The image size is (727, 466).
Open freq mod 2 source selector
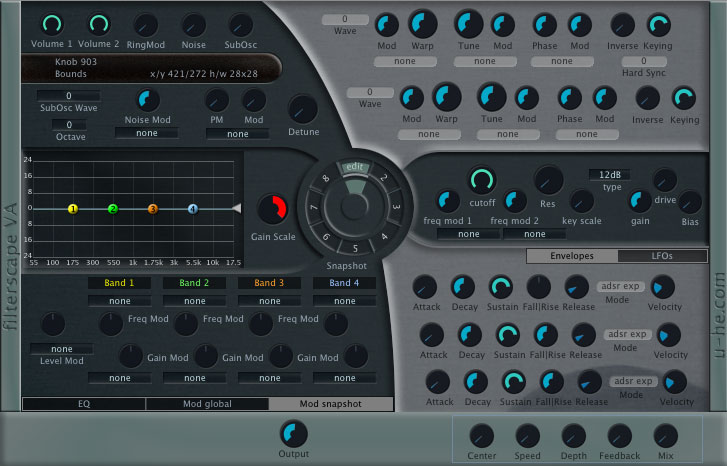535,234
